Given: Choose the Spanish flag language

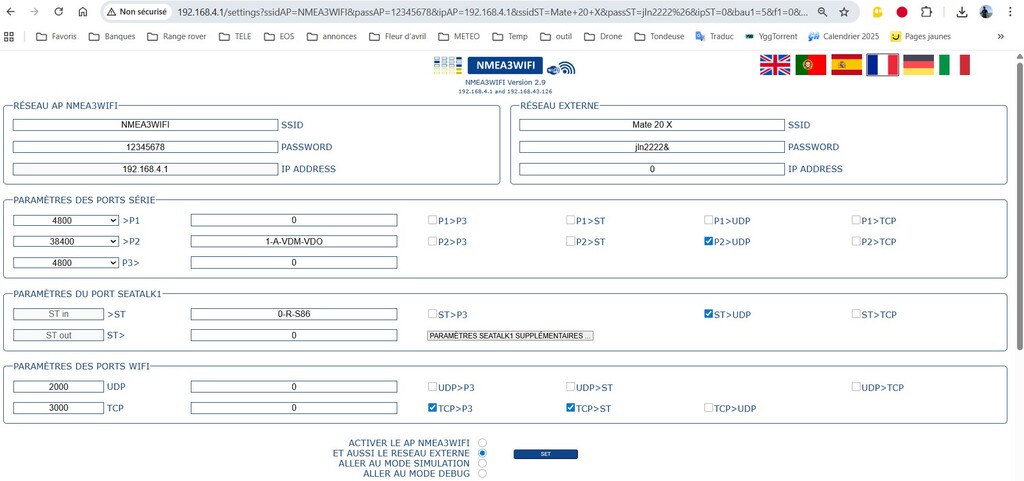Looking at the screenshot, I should pos(846,65).
